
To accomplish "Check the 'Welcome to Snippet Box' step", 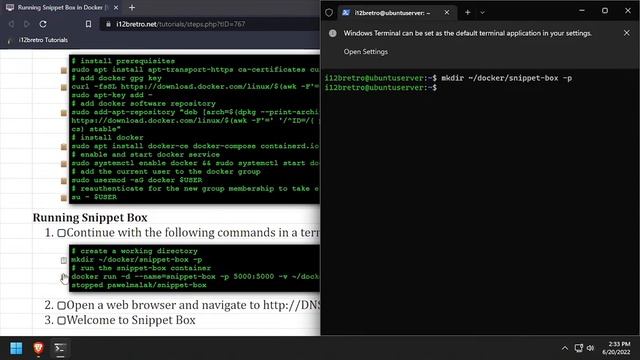I will click(62, 320).
